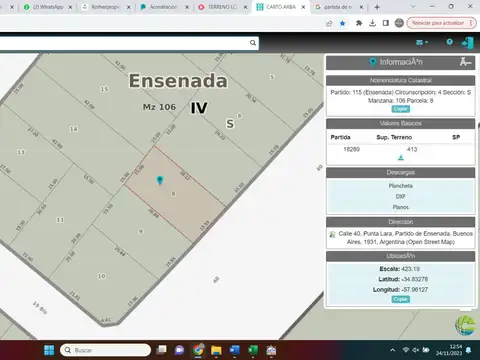Open the Plancheta download link
The width and height of the screenshot is (480, 360).
400,186
